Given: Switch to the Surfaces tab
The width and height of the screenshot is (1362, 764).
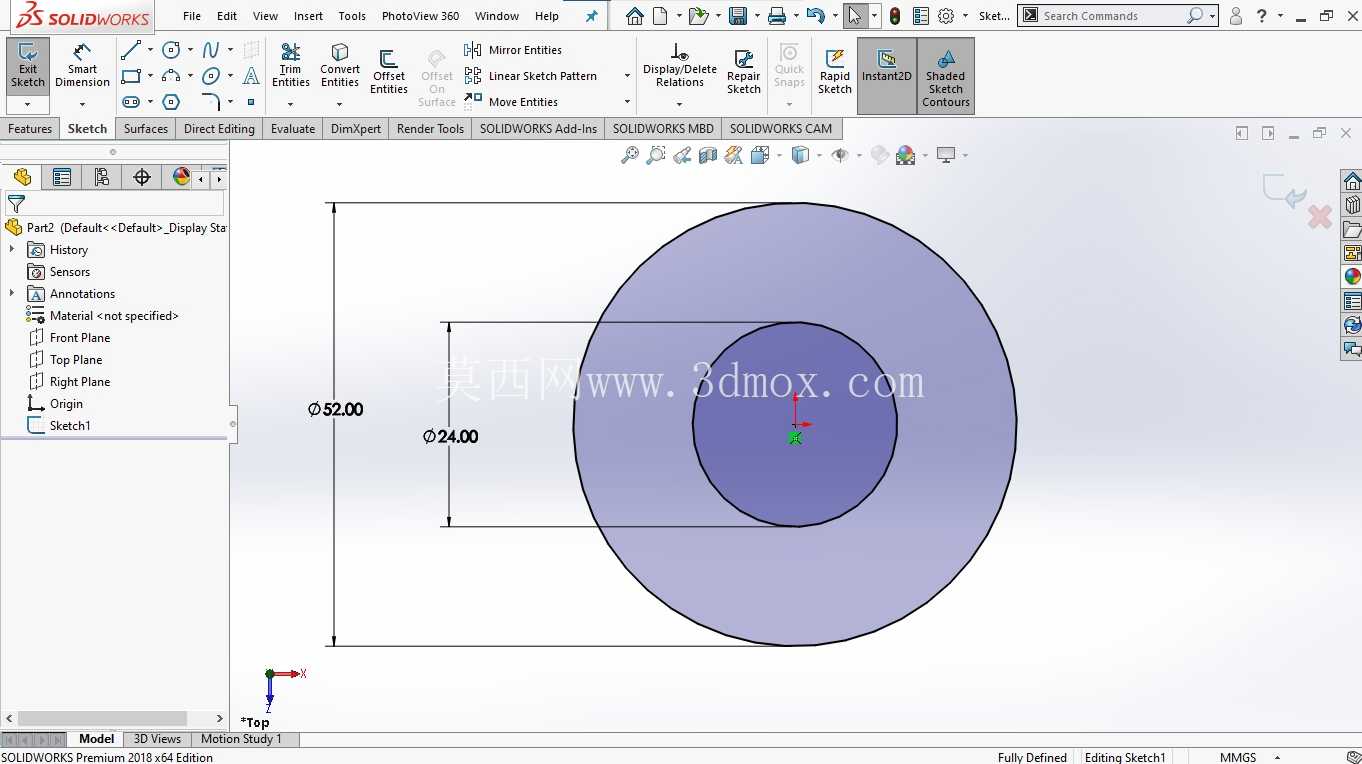Looking at the screenshot, I should (x=146, y=129).
